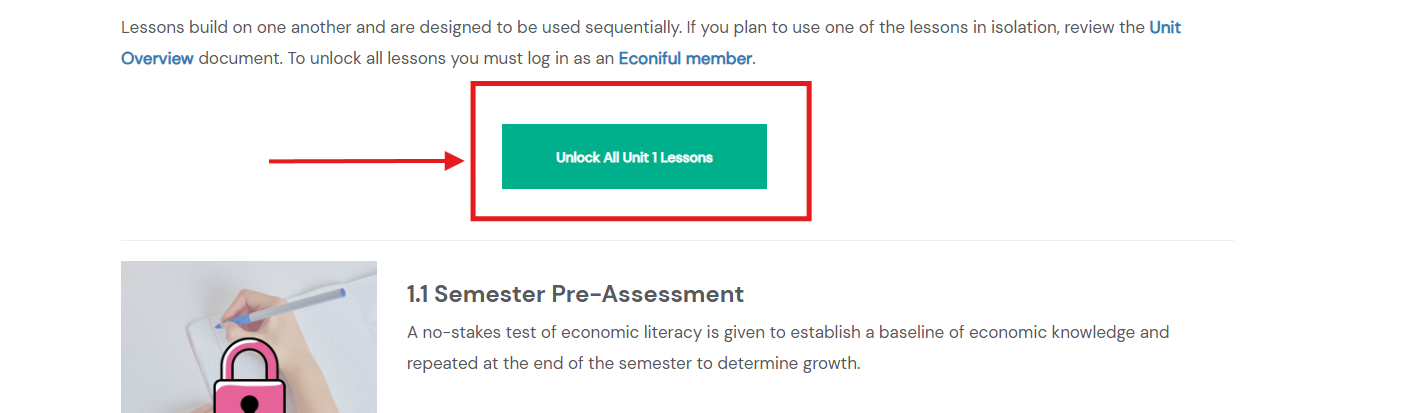Screen dimensions: 1402x413
Task: Click the keyhole on the pink padlock
Action: [249, 403]
